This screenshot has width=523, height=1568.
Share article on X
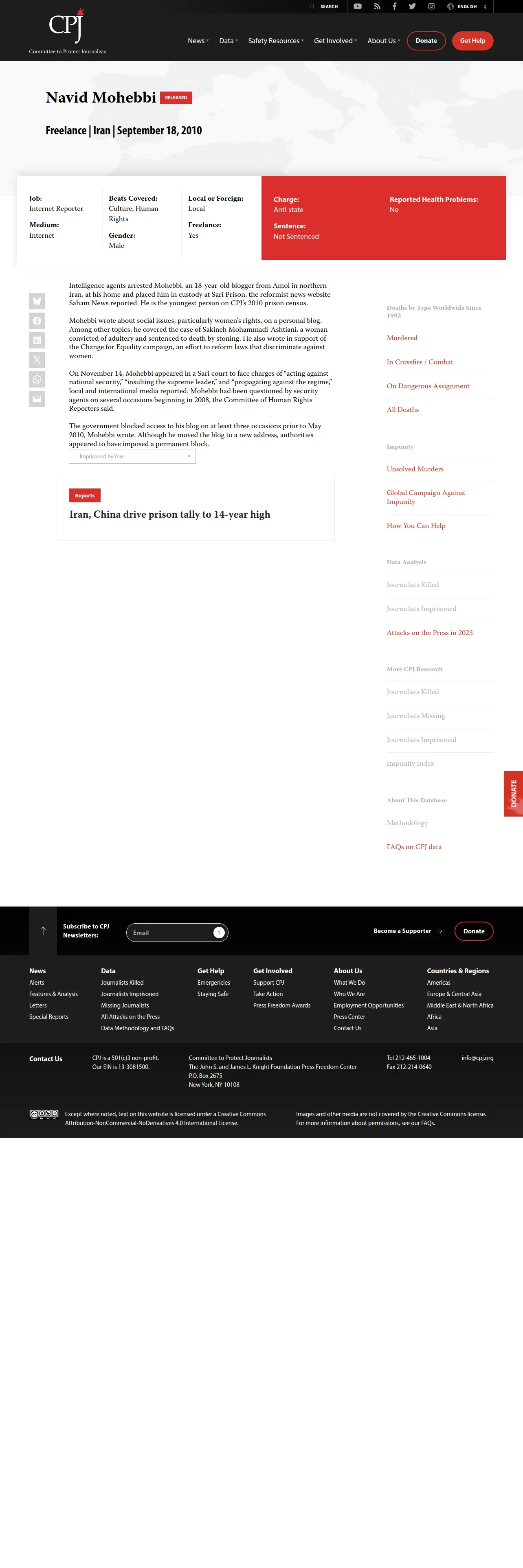(37, 359)
